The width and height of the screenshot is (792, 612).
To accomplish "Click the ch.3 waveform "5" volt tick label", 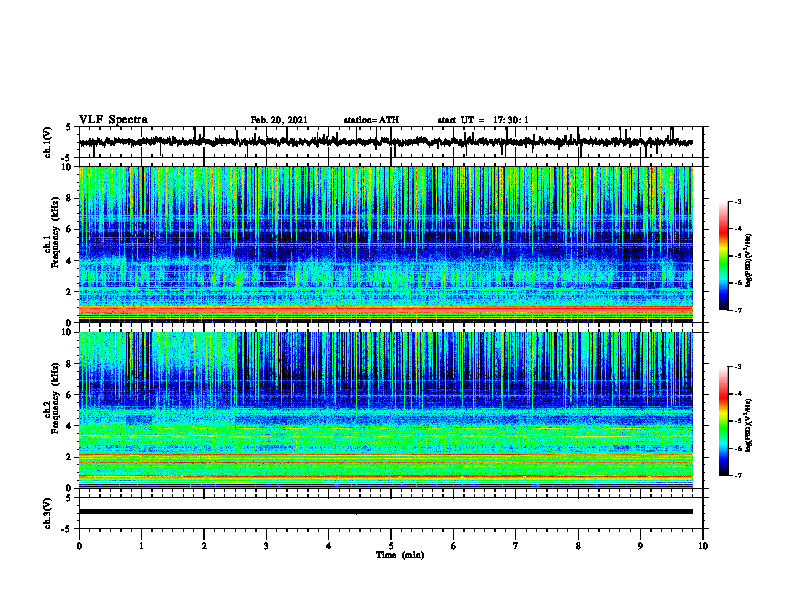I will click(69, 498).
